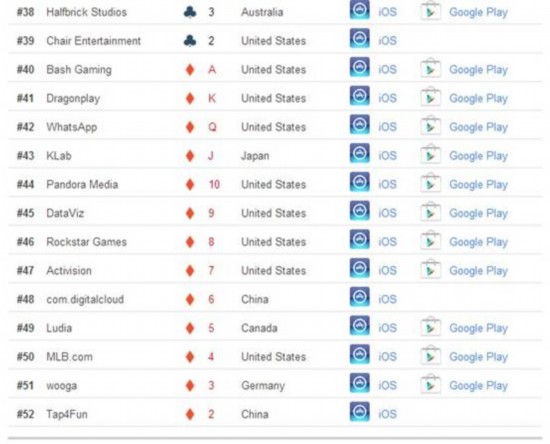Click the club suit icon for Chair Entertainment

pos(190,41)
